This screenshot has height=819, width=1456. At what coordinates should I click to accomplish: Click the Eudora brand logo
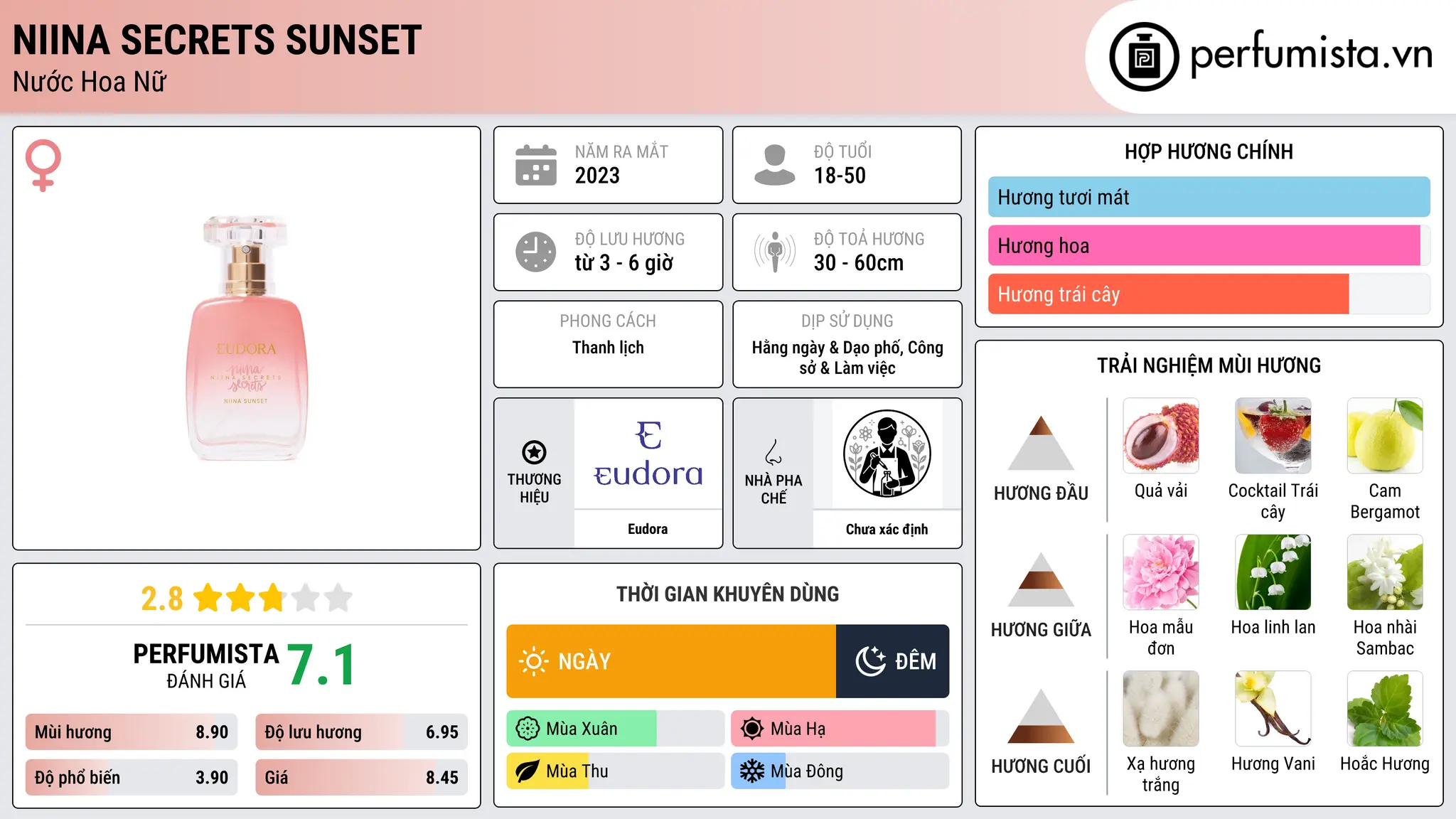[648, 454]
